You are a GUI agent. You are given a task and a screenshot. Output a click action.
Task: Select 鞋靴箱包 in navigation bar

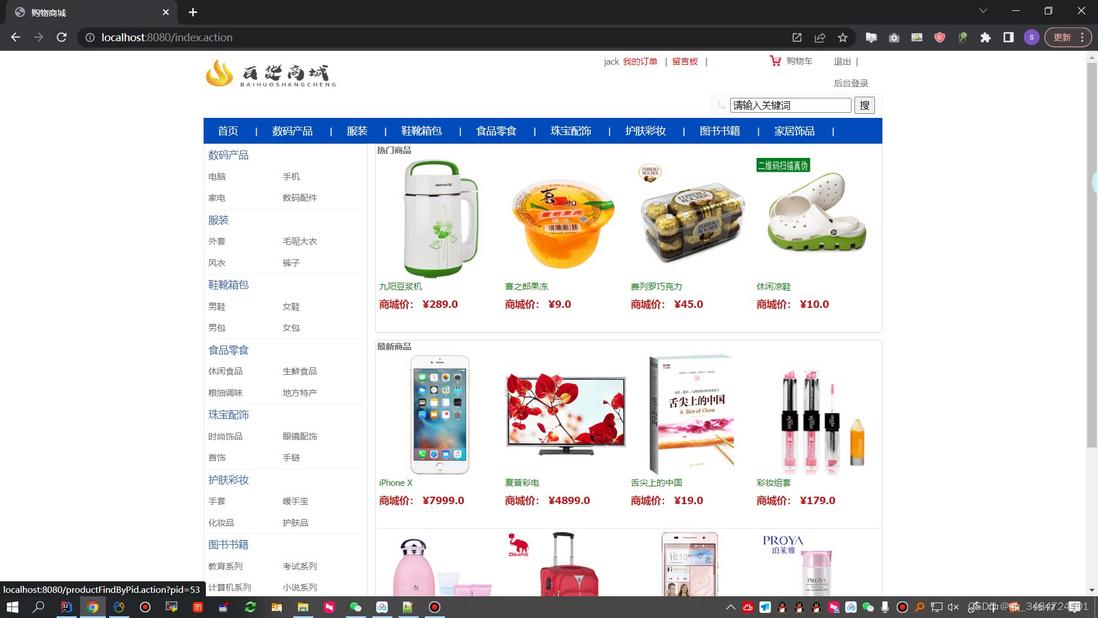click(x=421, y=131)
